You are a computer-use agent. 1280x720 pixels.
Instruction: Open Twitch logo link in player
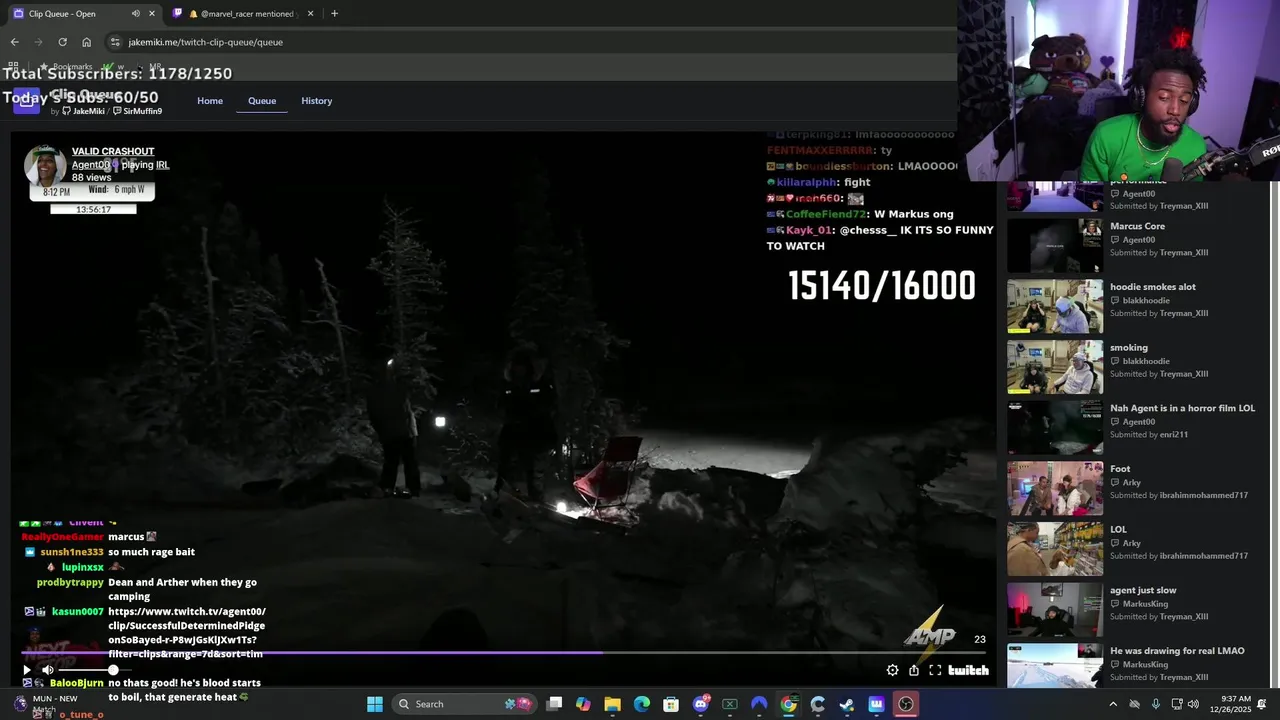point(968,670)
